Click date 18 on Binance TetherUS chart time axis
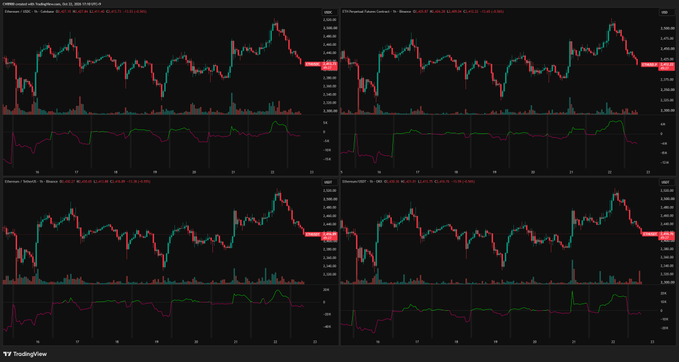 pos(116,342)
